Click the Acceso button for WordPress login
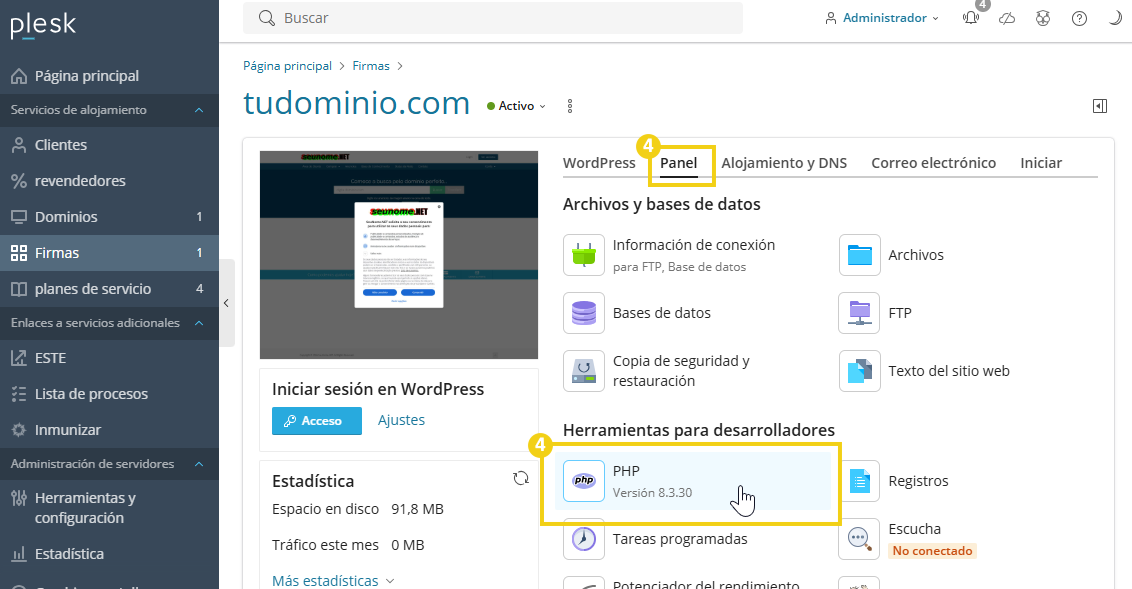Screen dimensions: 1132x589 point(316,421)
